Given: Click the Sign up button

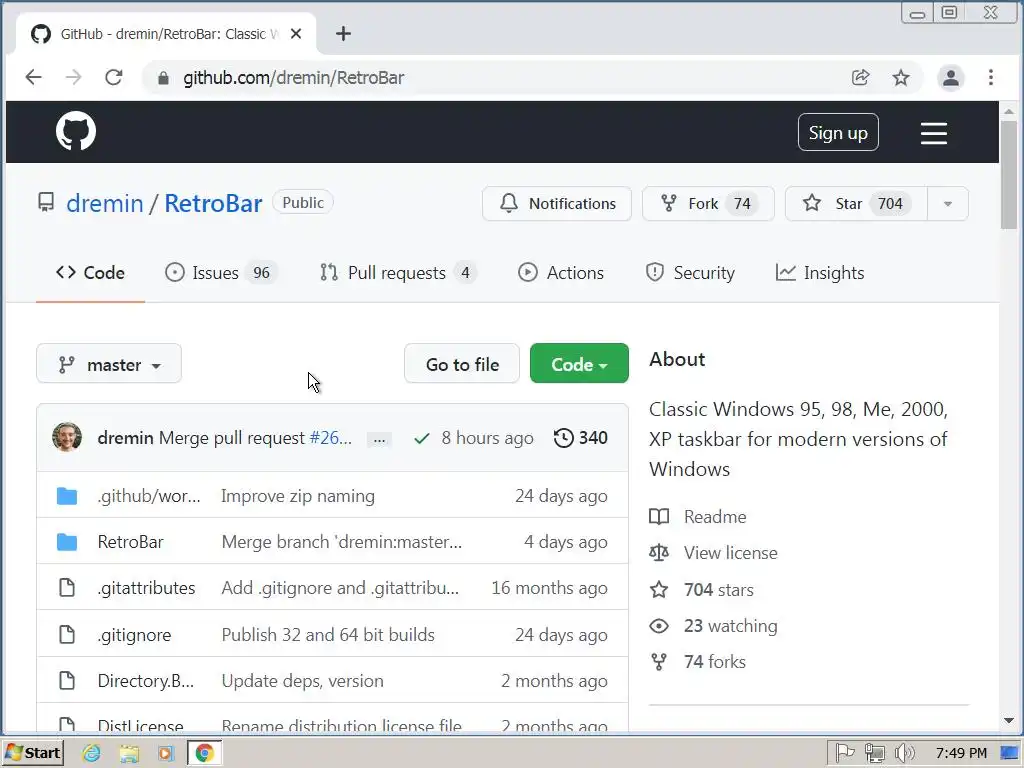Looking at the screenshot, I should 838,133.
